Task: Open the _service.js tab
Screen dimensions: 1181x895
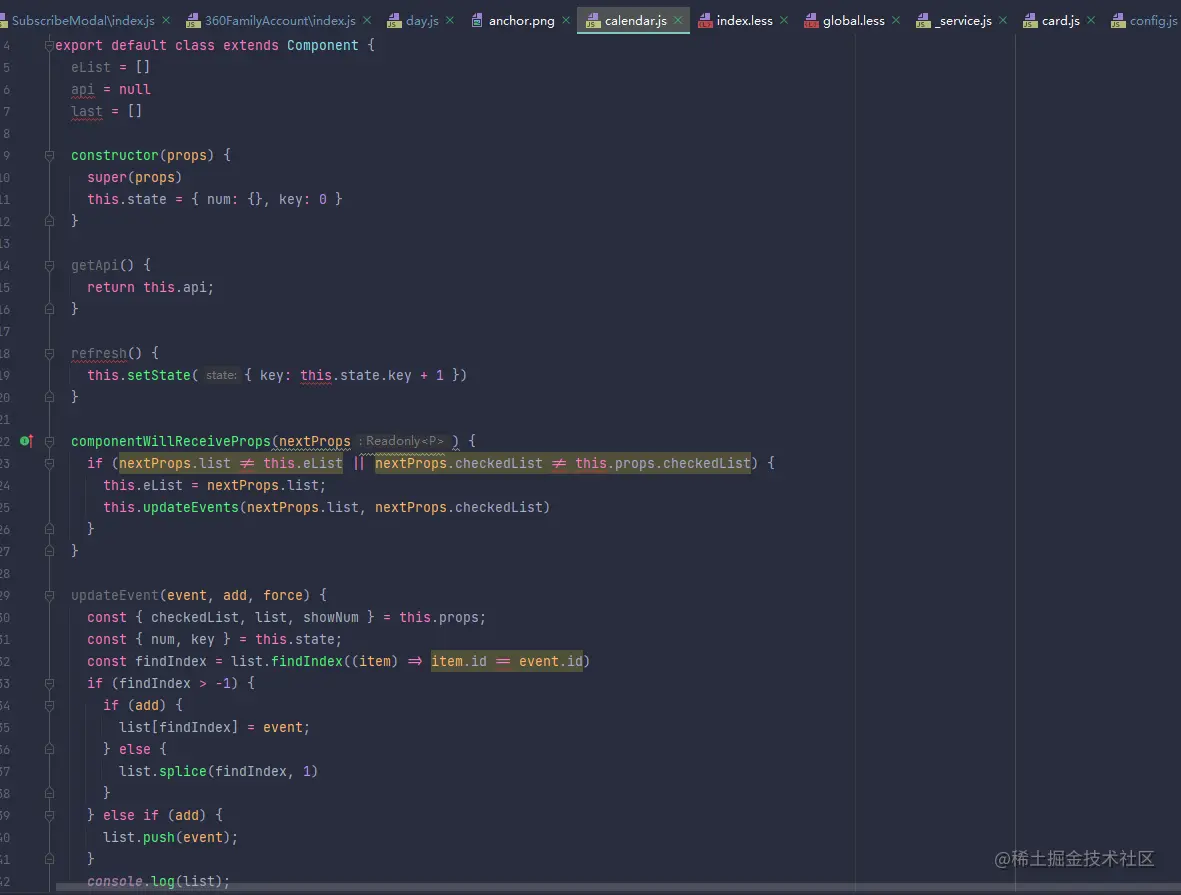Action: coord(963,20)
